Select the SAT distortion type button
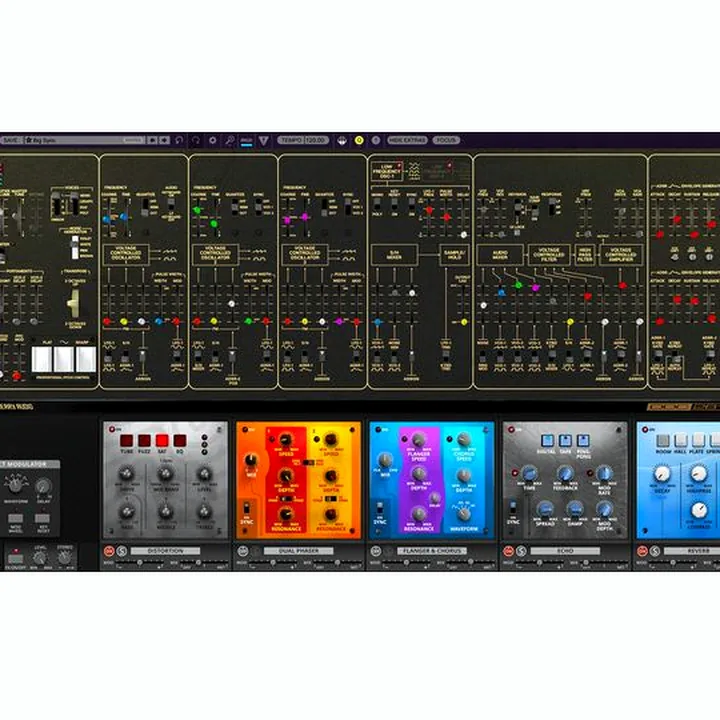 pos(162,441)
